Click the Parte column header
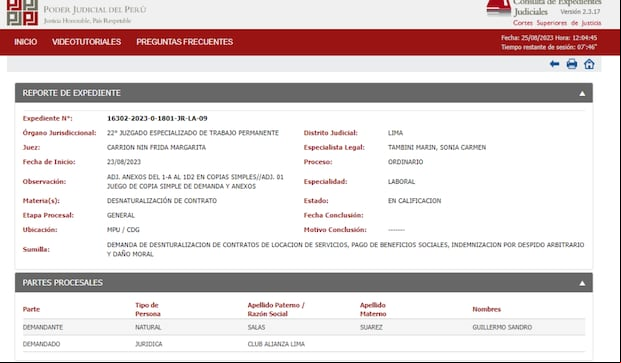This screenshot has height=363, width=621. pyautogui.click(x=31, y=309)
